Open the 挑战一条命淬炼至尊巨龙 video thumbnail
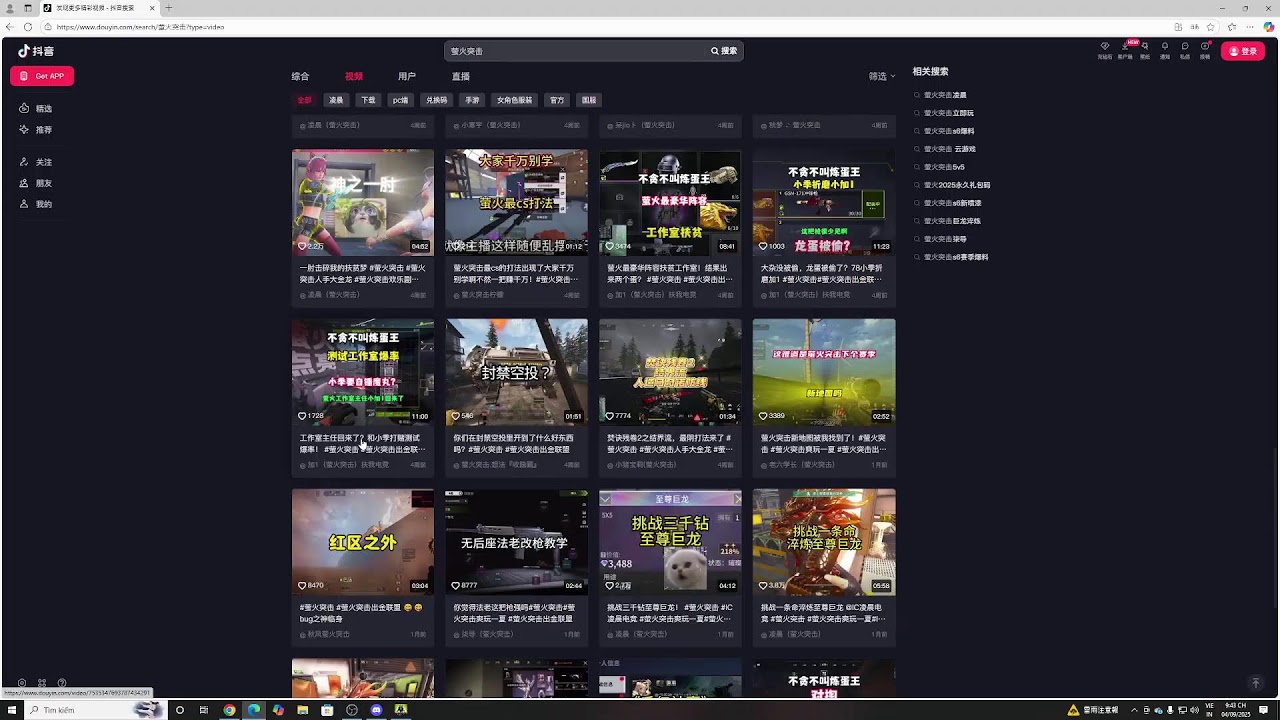Viewport: 1280px width, 720px height. 824,542
